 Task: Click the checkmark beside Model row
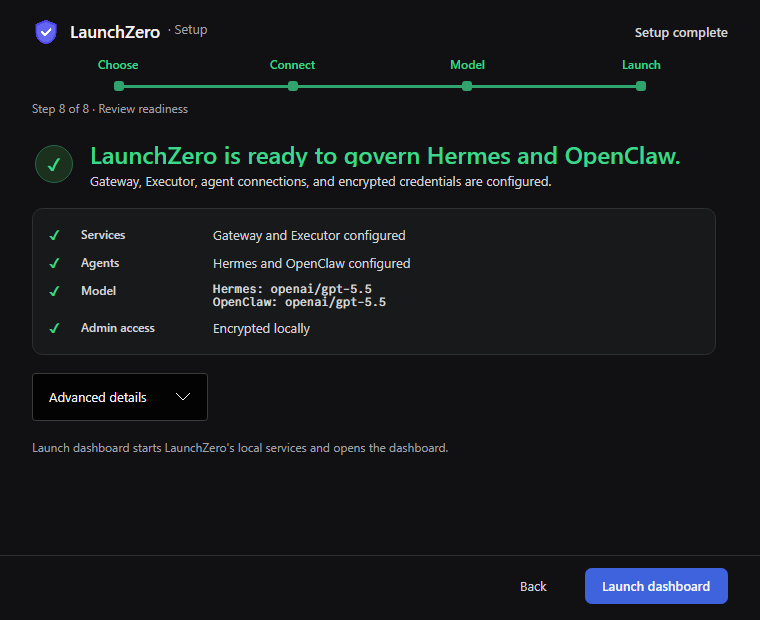click(54, 291)
